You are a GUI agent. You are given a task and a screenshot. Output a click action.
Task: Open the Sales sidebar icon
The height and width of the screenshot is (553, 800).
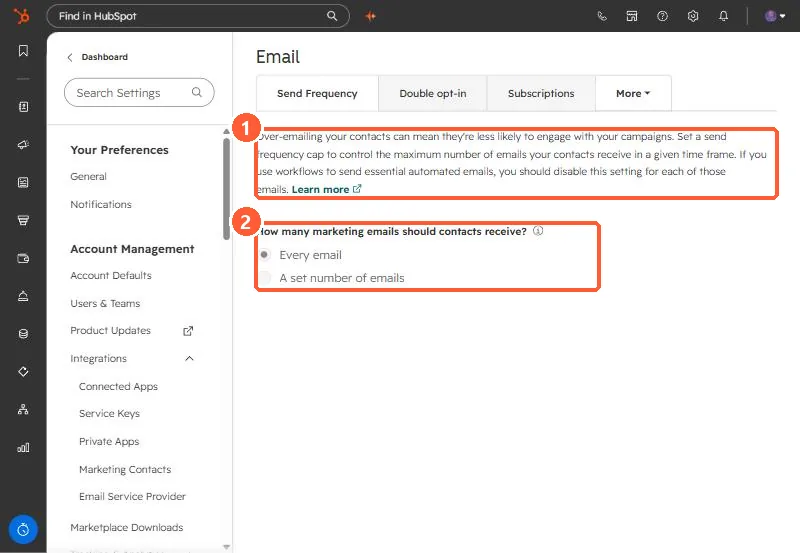[x=23, y=220]
